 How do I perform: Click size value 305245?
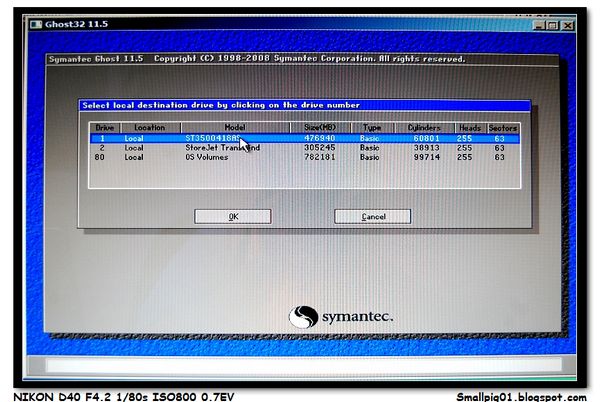point(320,148)
